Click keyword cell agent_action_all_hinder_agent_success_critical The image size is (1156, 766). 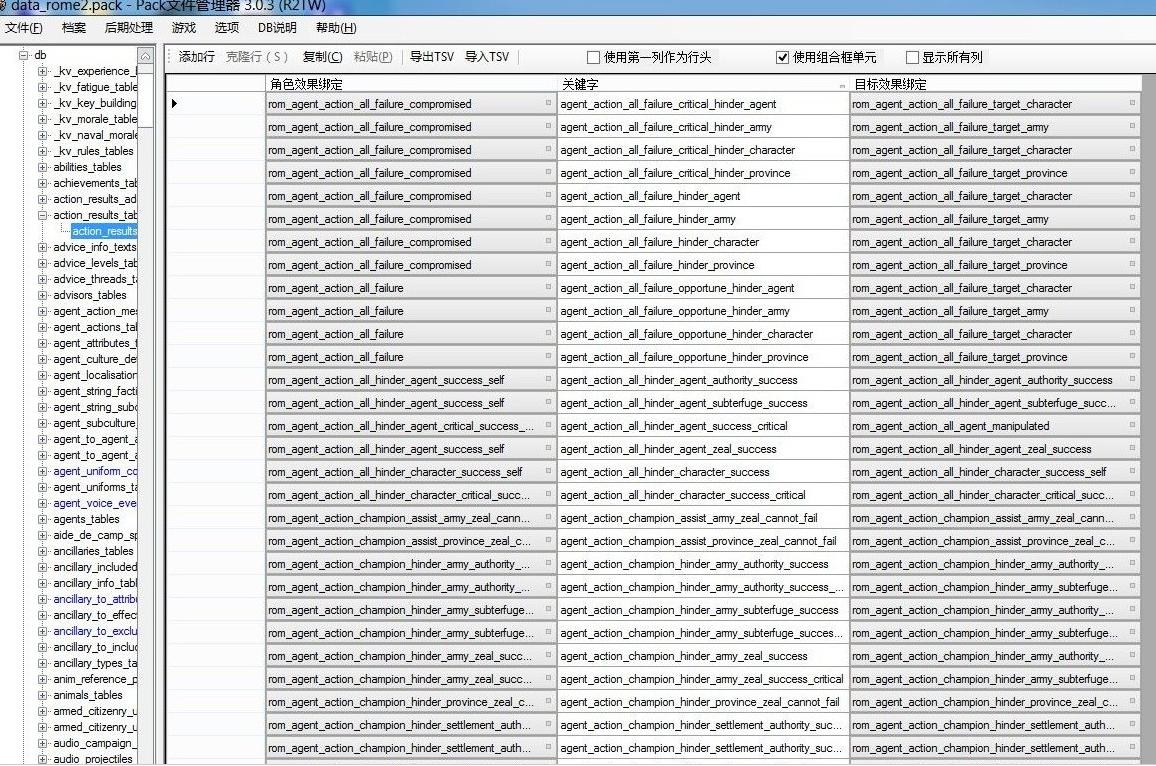703,426
